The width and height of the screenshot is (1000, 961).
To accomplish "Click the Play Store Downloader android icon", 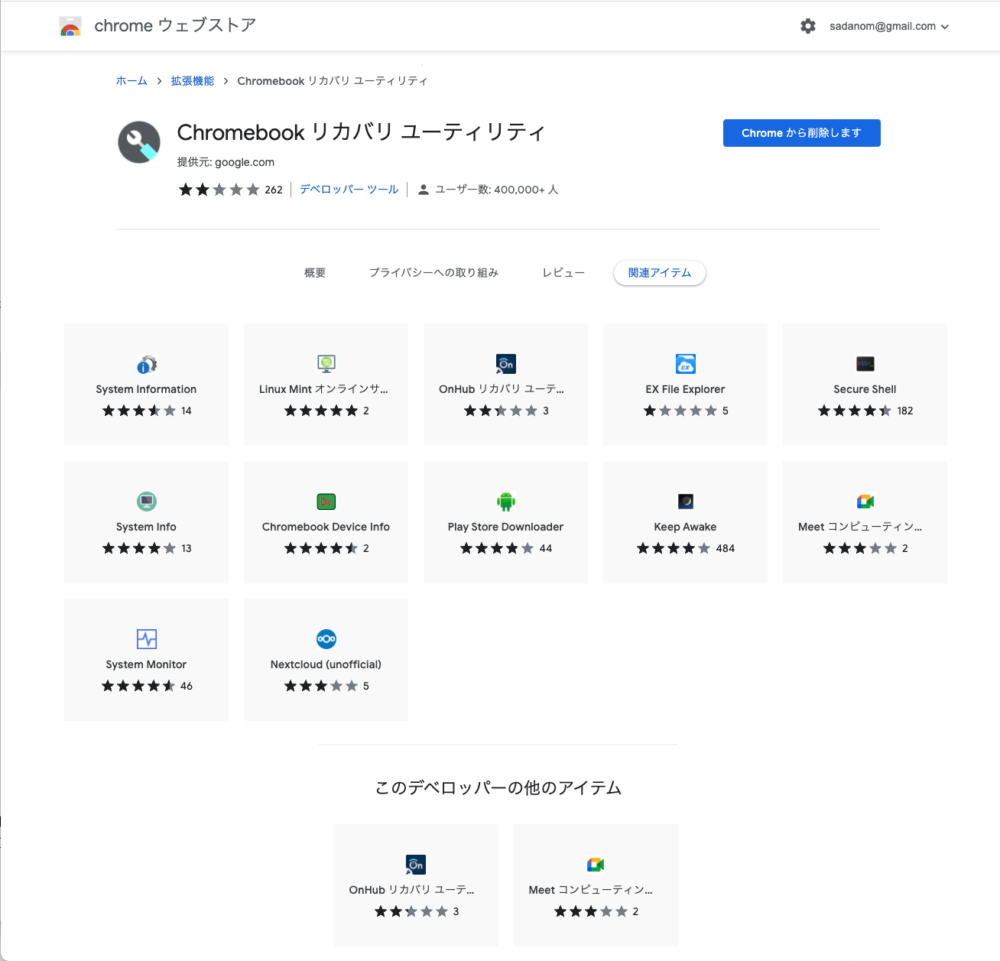I will click(x=506, y=502).
